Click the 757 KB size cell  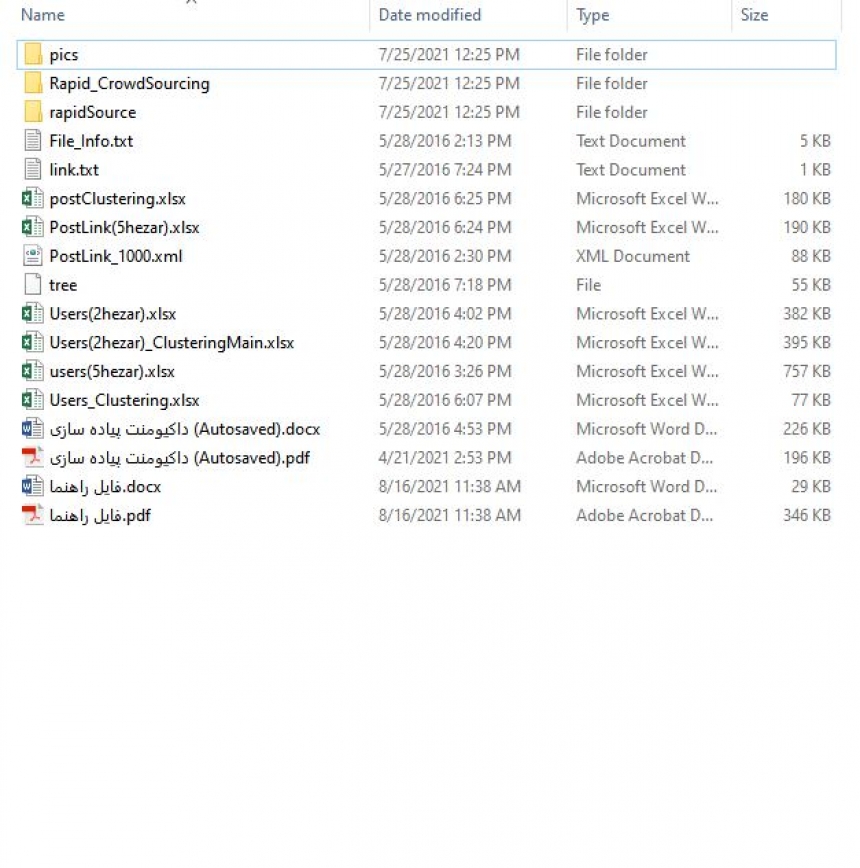[807, 371]
